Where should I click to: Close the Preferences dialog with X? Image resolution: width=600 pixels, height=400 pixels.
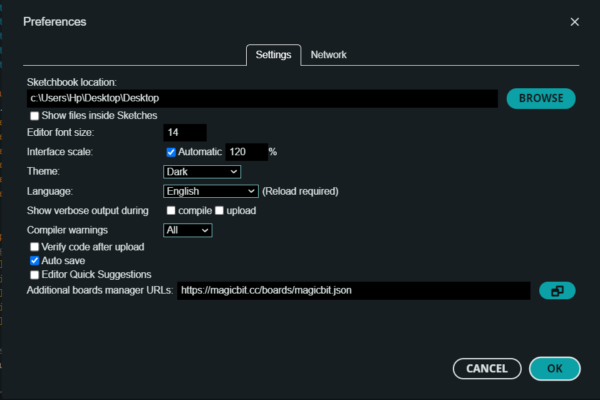coord(574,22)
